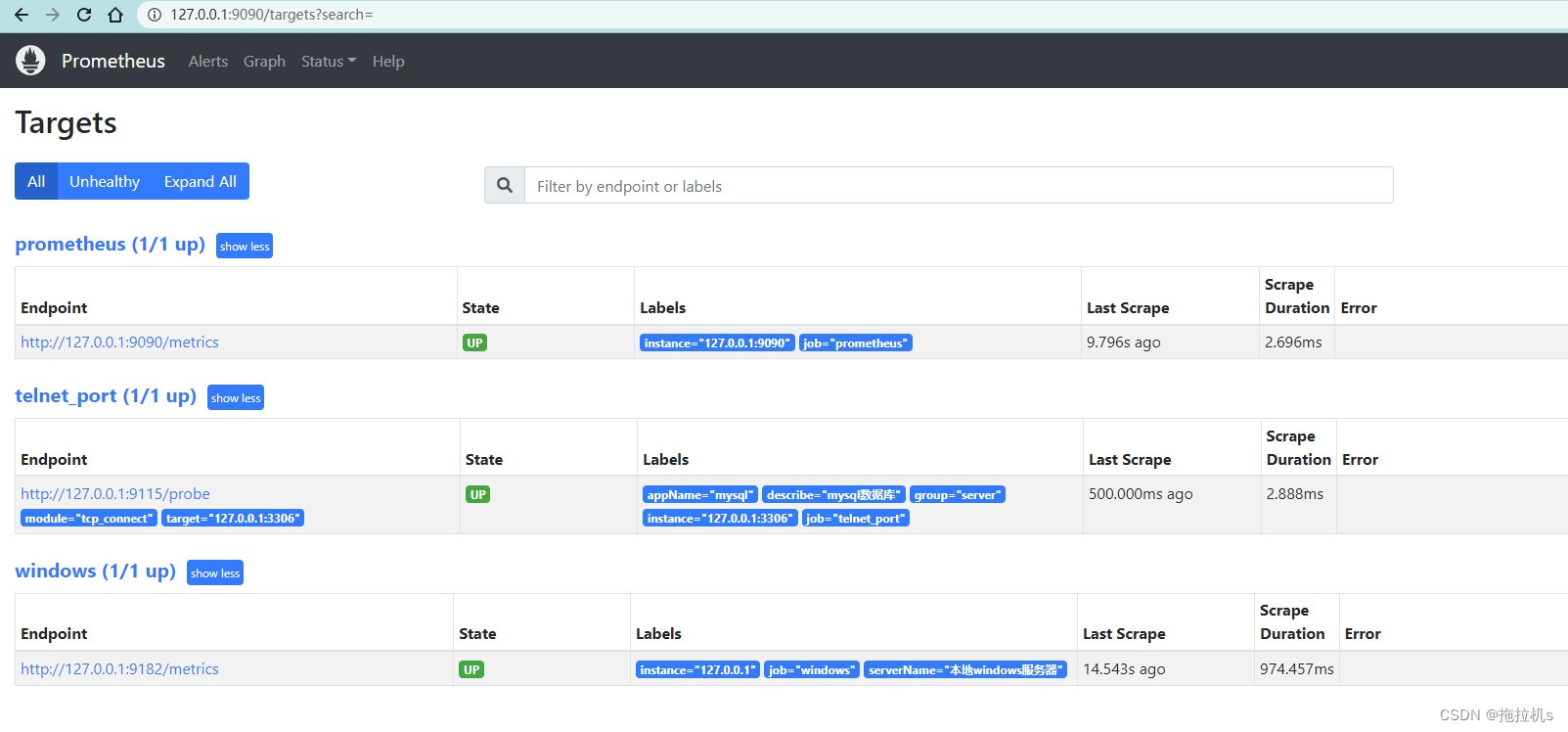The image size is (1568, 732).
Task: Click the module="tcp_connect" label
Action: [x=89, y=518]
